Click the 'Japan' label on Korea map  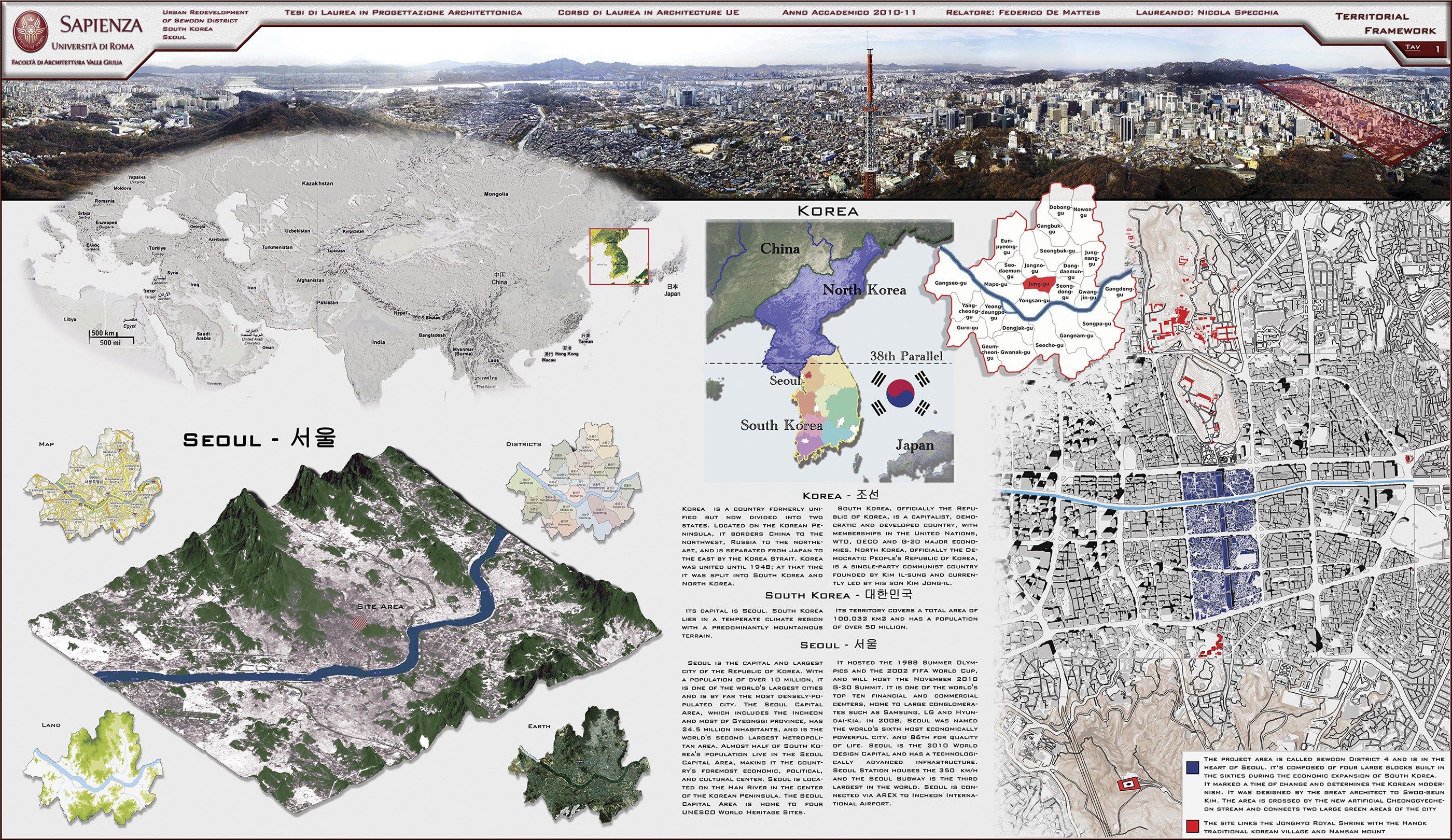pyautogui.click(x=914, y=445)
